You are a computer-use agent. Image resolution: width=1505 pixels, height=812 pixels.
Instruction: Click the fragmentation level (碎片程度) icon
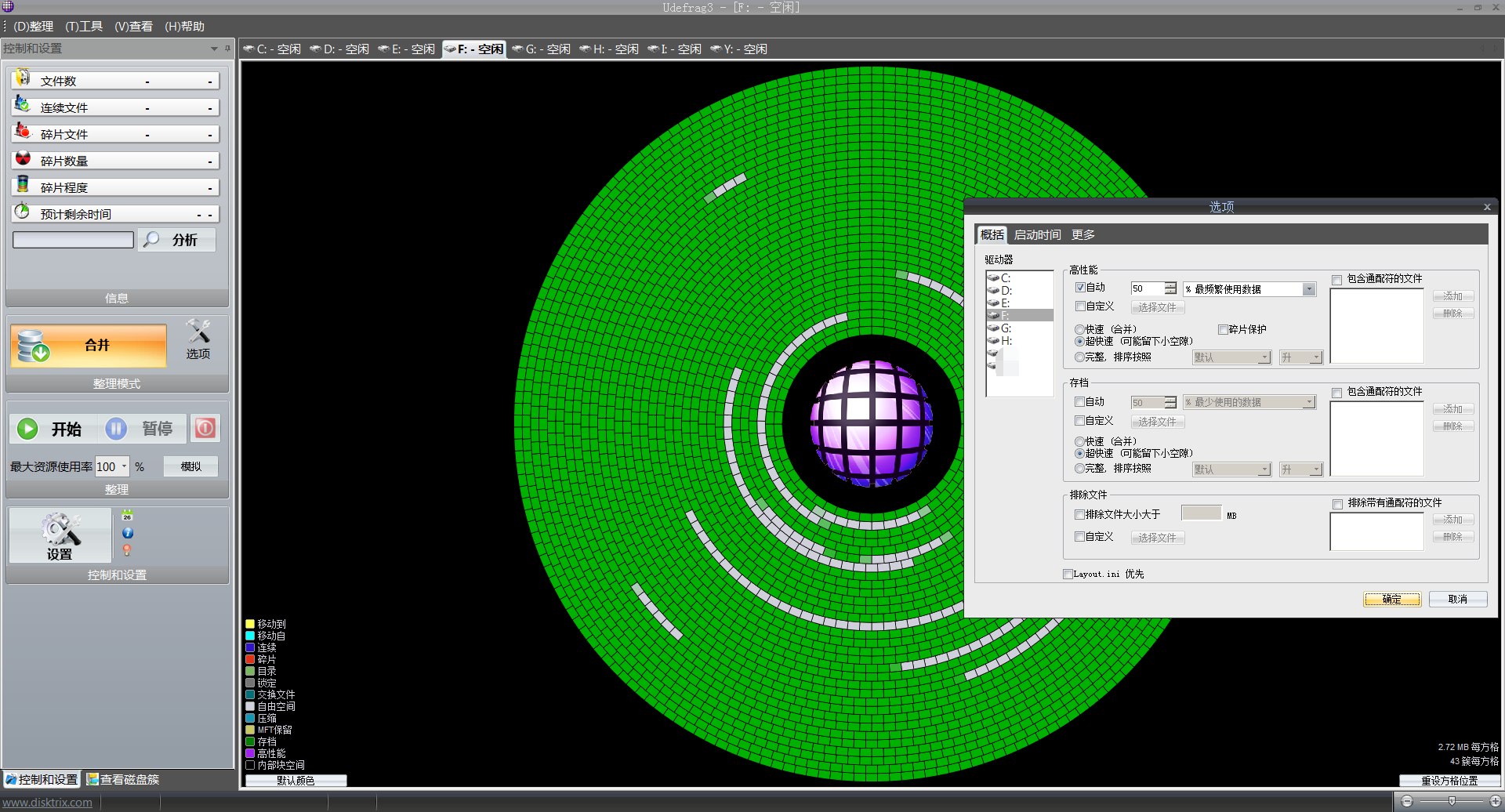click(x=23, y=185)
